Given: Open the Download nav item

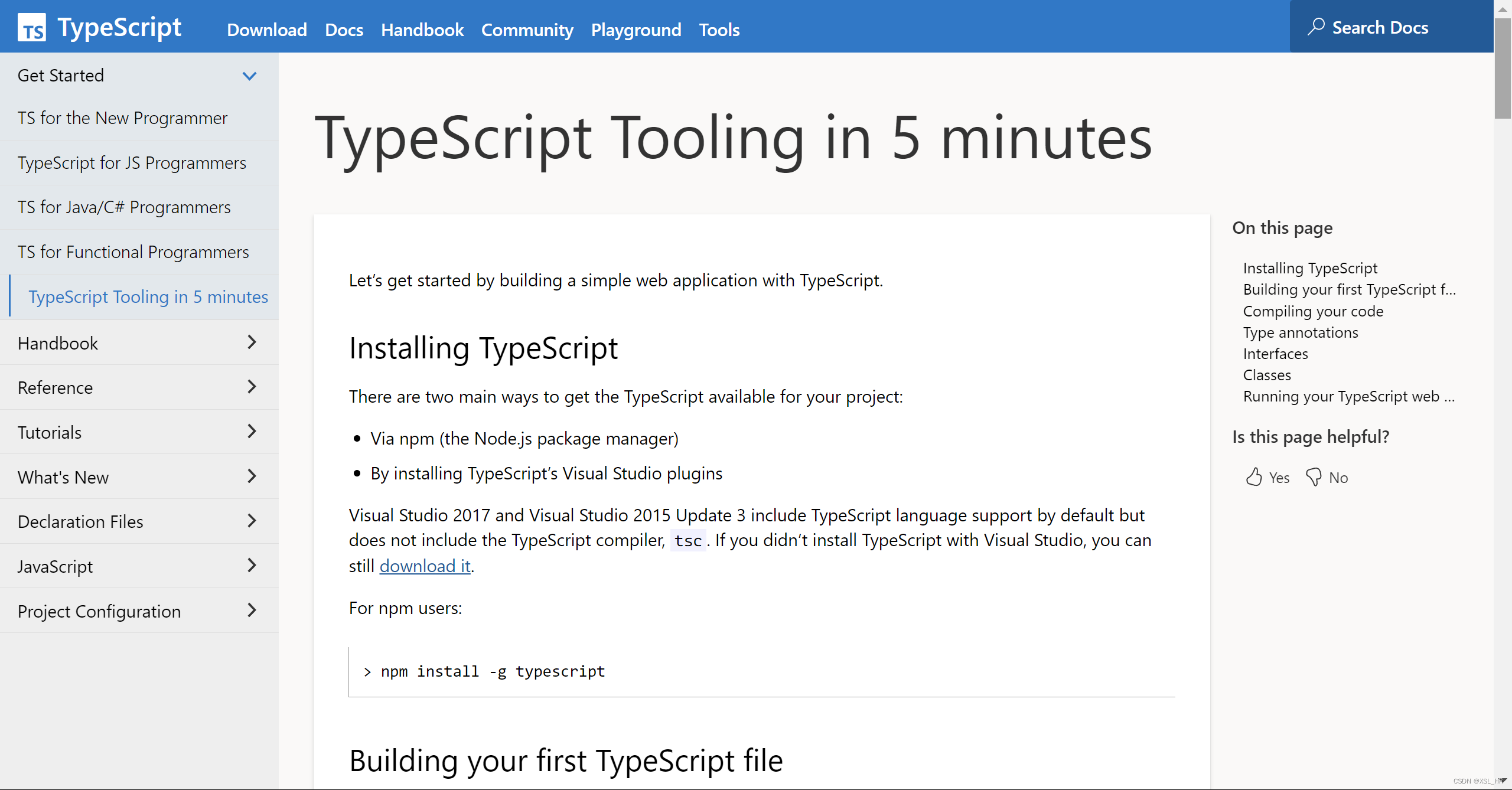Looking at the screenshot, I should (x=266, y=30).
